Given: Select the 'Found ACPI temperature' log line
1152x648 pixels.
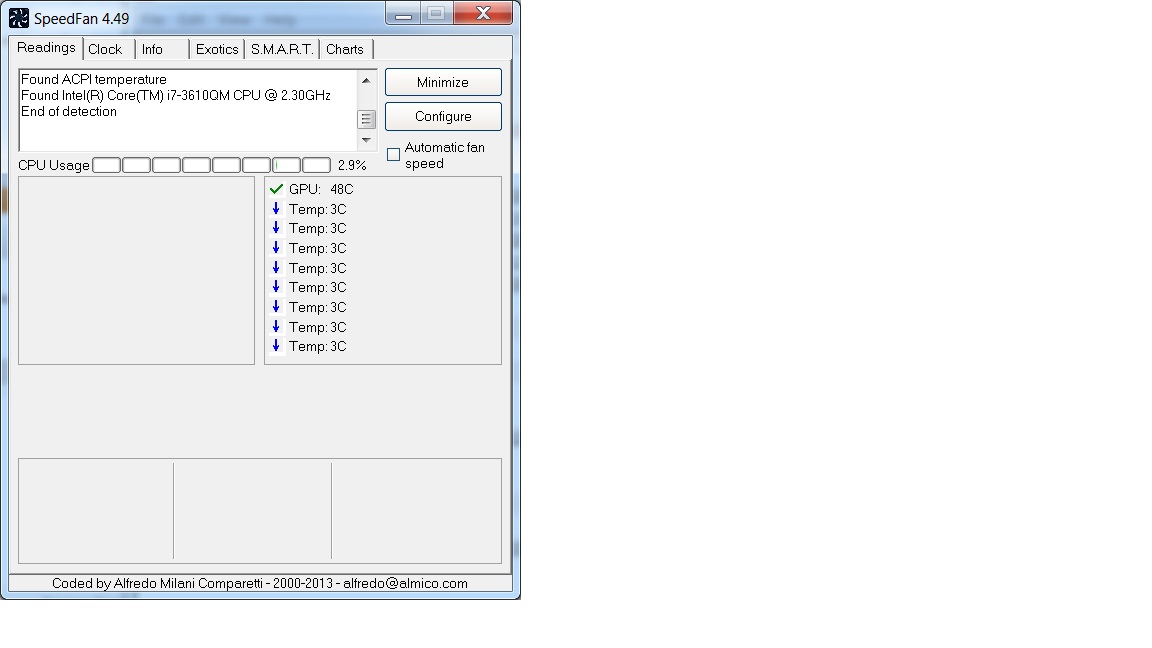Looking at the screenshot, I should point(94,79).
